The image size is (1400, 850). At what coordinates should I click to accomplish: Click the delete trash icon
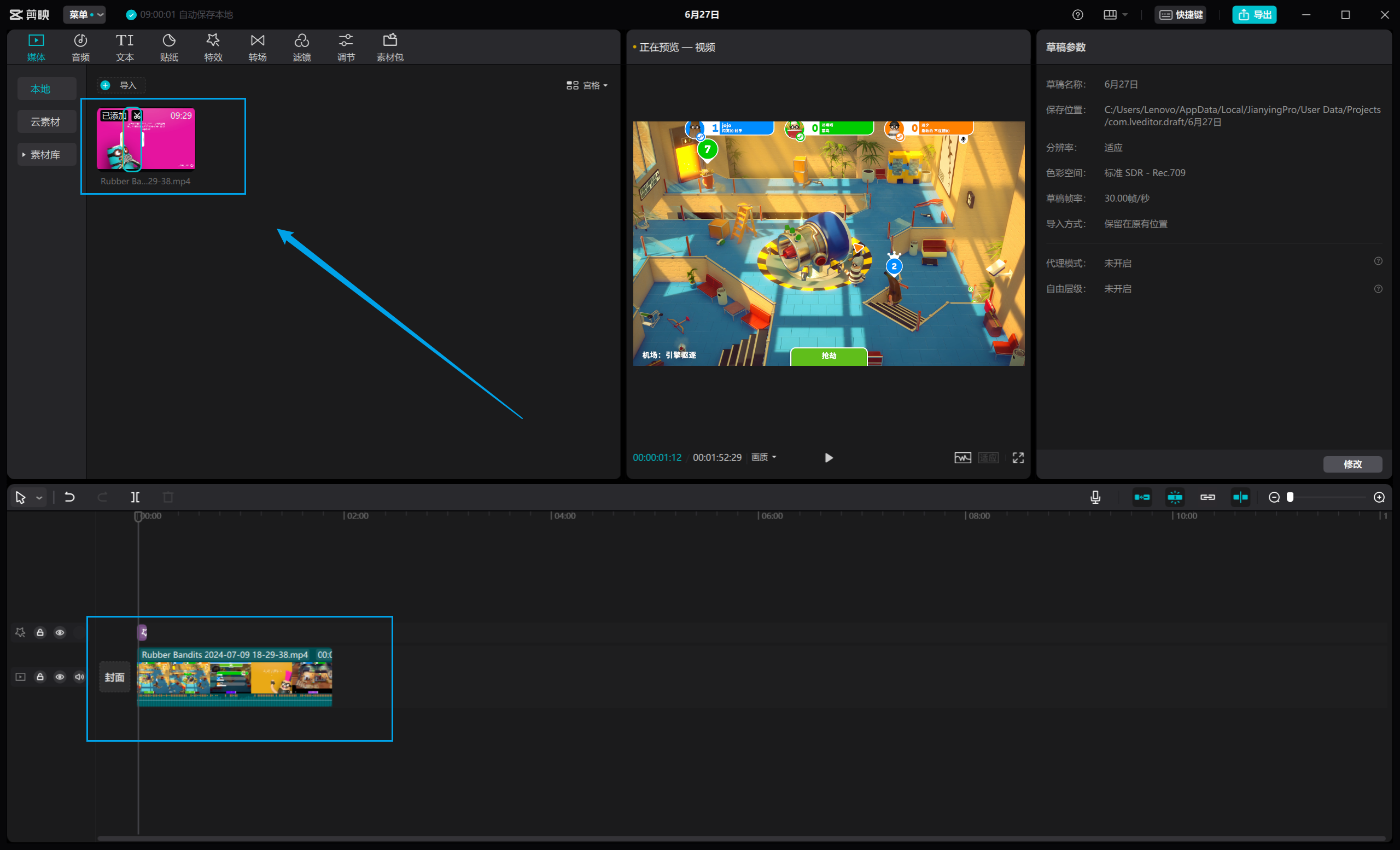(168, 497)
